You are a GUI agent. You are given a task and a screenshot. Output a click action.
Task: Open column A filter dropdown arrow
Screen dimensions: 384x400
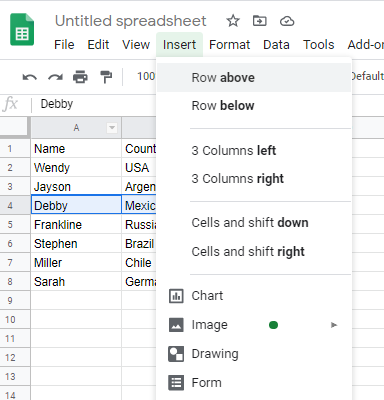coord(112,128)
